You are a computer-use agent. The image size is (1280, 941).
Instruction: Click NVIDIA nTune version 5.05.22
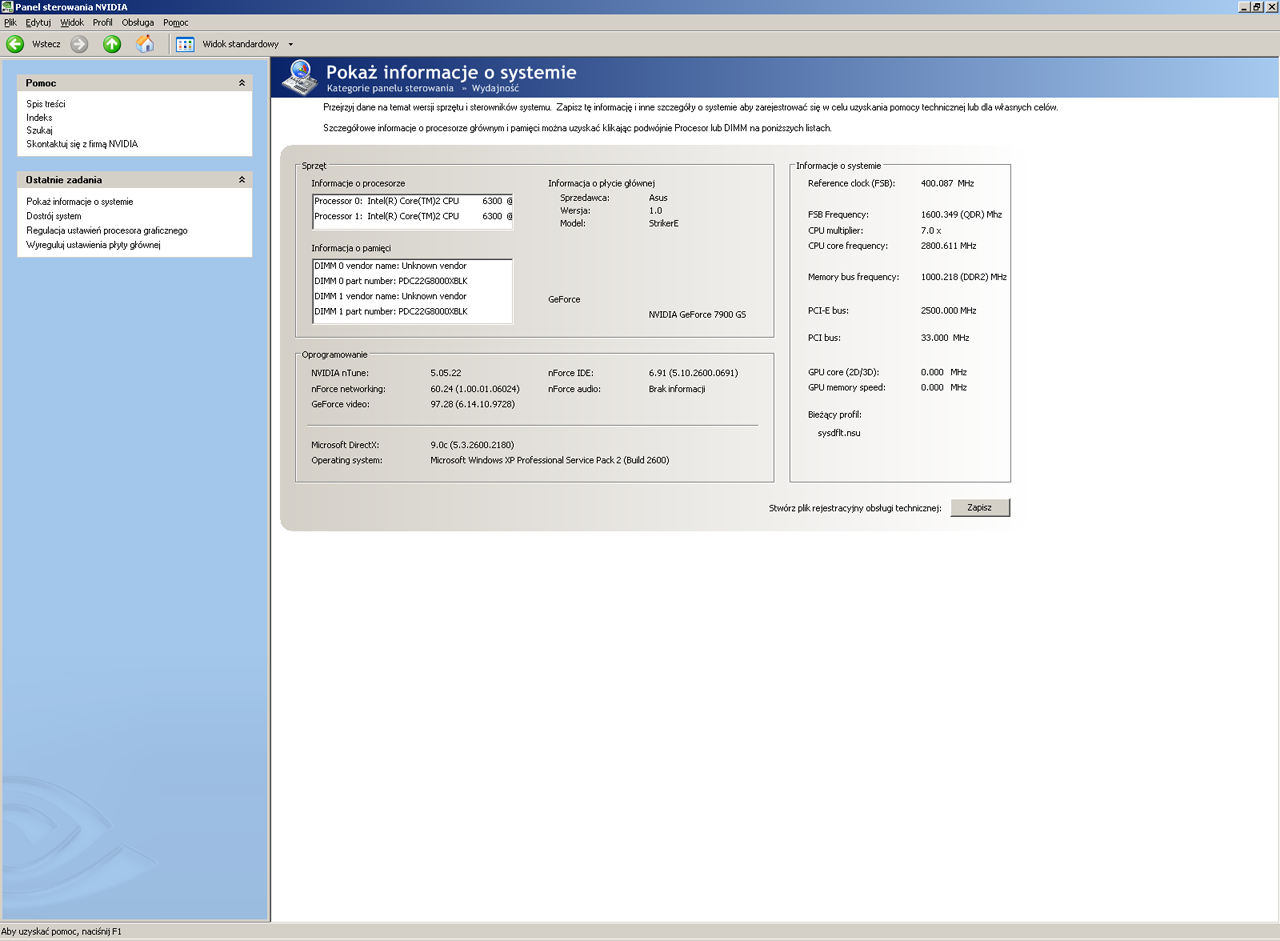pos(445,373)
